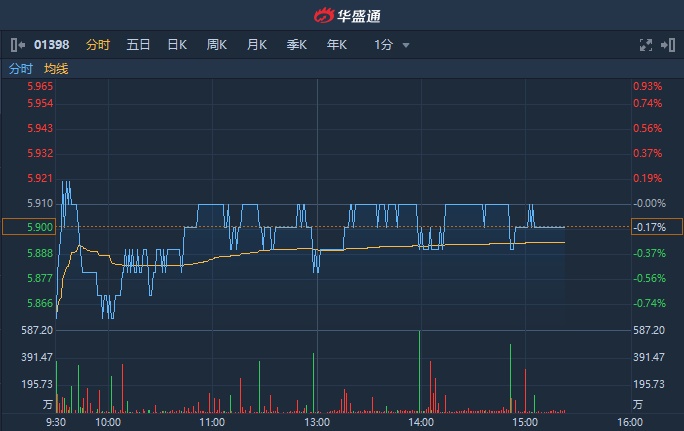Screen dimensions: 684x431
Task: Open the fullscreen expand icon
Action: 646,45
